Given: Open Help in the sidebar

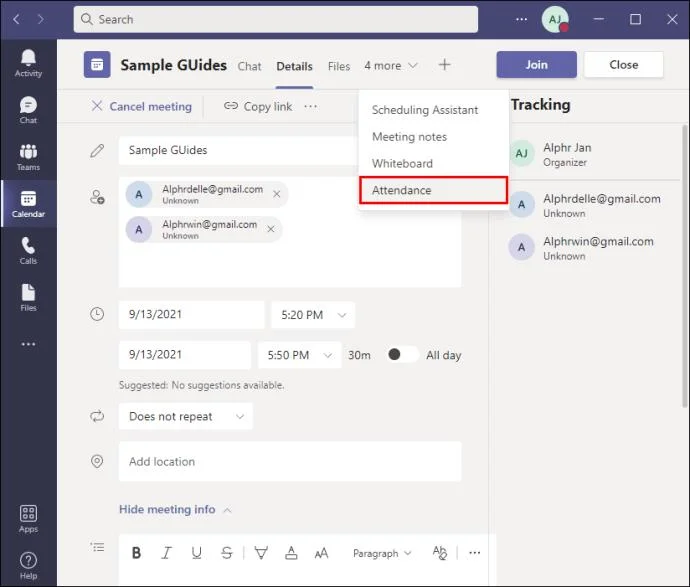Looking at the screenshot, I should pyautogui.click(x=28, y=566).
